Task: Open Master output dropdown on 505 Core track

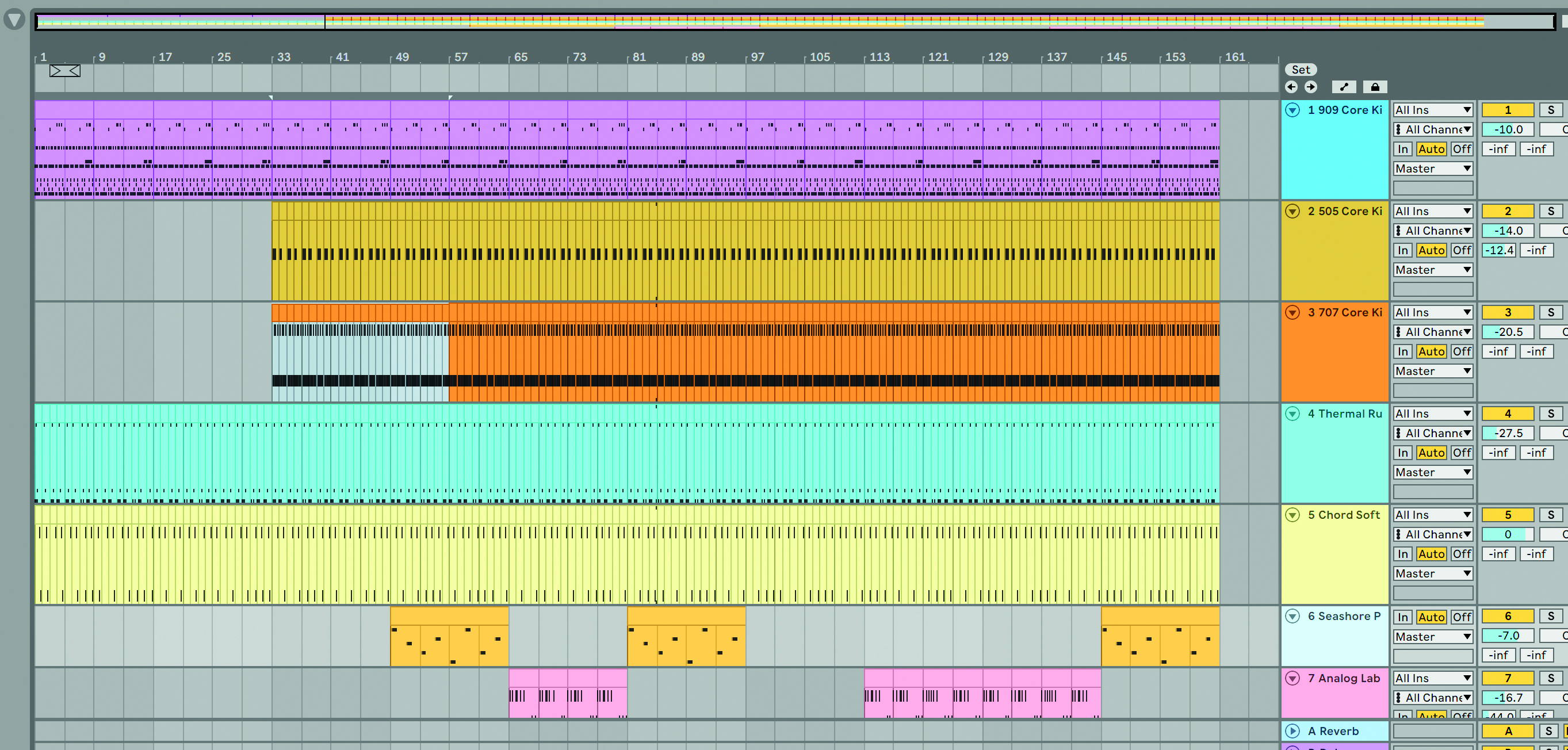Action: (x=1433, y=270)
